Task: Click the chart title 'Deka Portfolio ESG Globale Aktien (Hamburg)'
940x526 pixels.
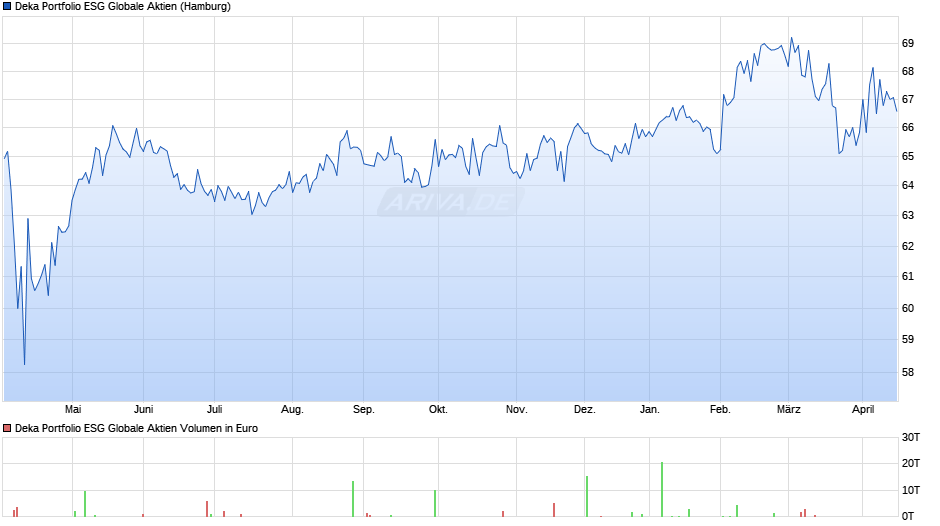Action: (x=123, y=7)
